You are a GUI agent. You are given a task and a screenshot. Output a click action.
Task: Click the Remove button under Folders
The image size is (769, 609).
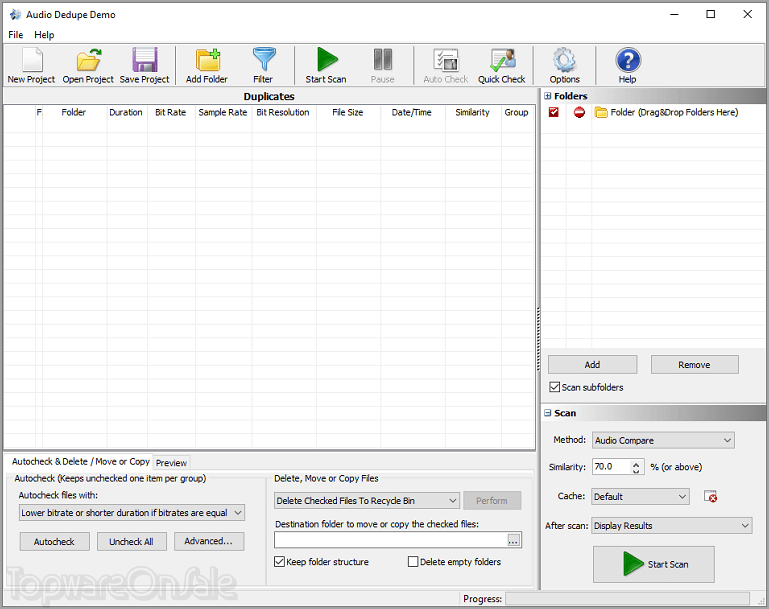[x=694, y=365]
